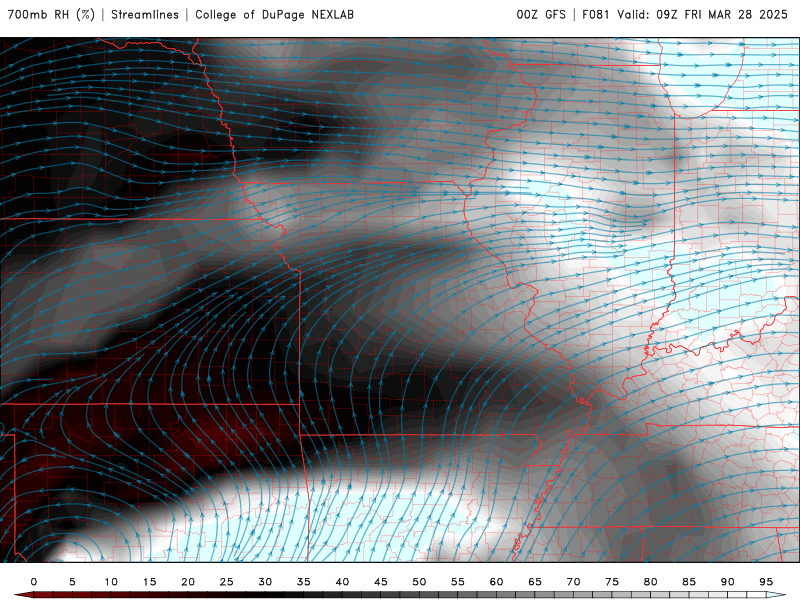Click the 'Valid: 09Z FRI MAR 28 2025' text
This screenshot has height=600, width=800.
tap(703, 14)
